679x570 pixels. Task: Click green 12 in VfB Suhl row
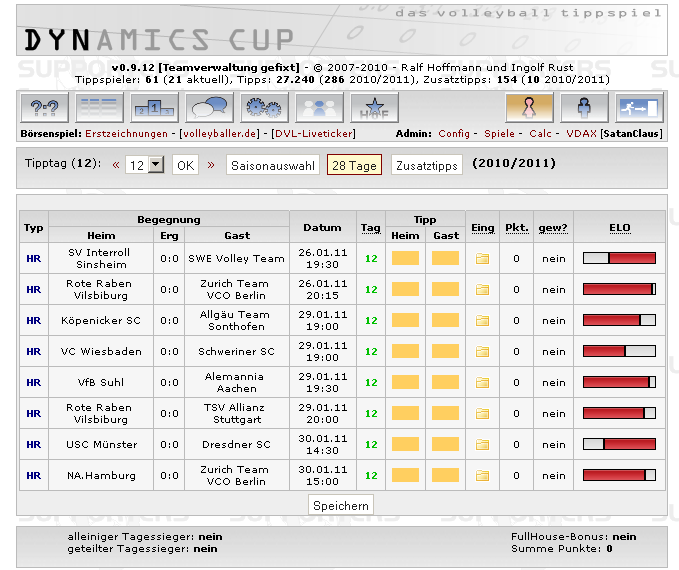[371, 382]
